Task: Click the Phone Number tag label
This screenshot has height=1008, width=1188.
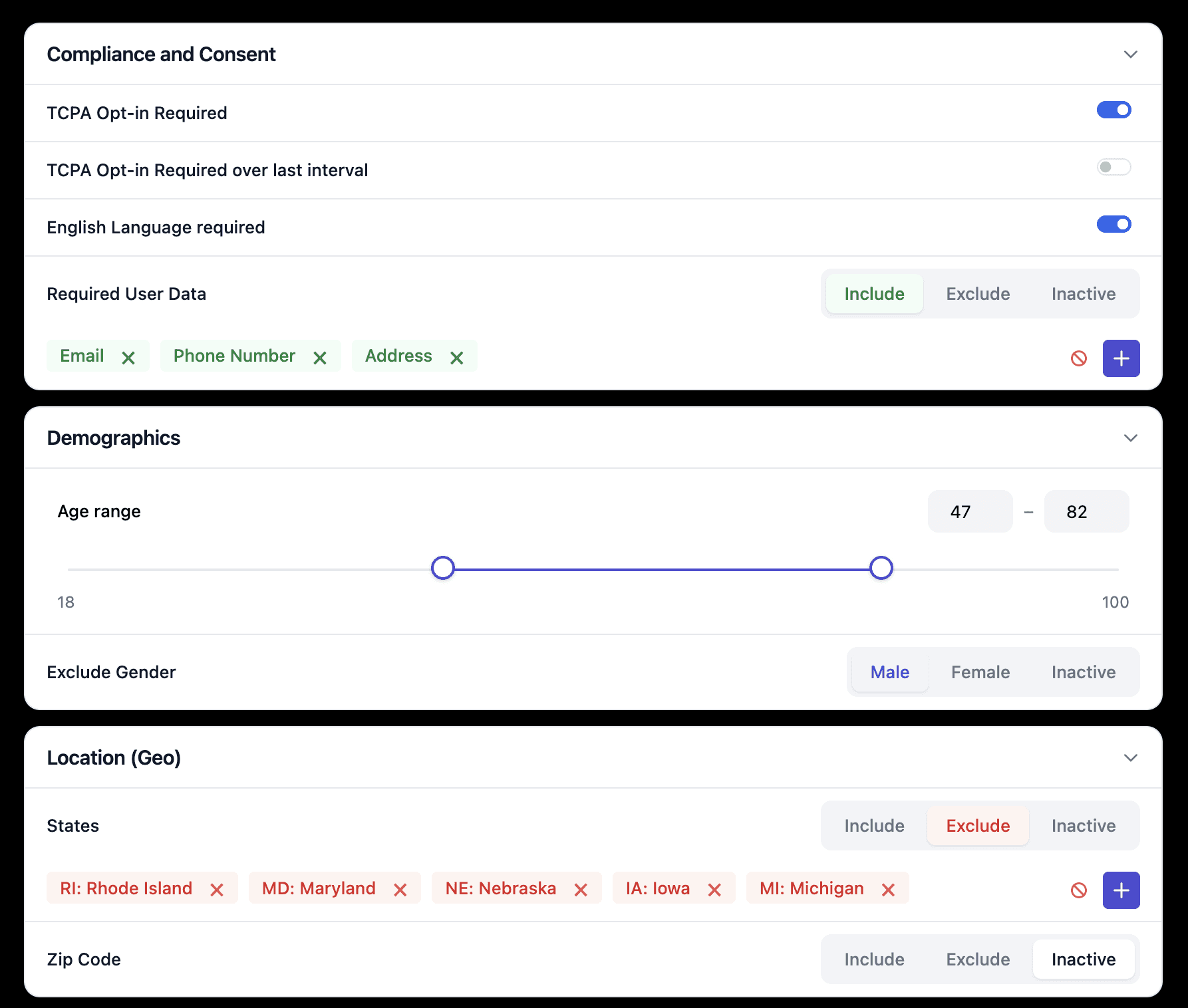Action: [234, 356]
